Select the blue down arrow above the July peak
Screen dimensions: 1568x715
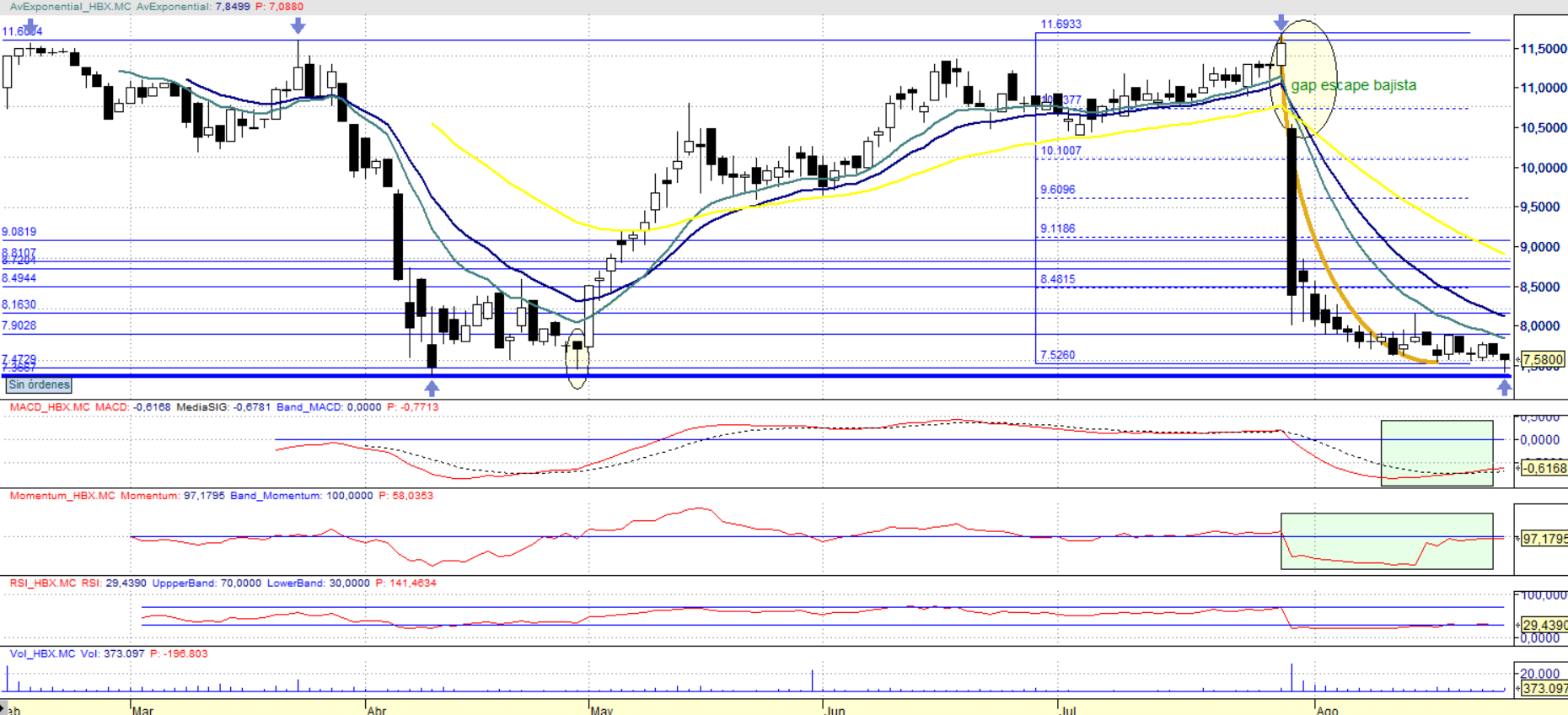[x=1281, y=21]
